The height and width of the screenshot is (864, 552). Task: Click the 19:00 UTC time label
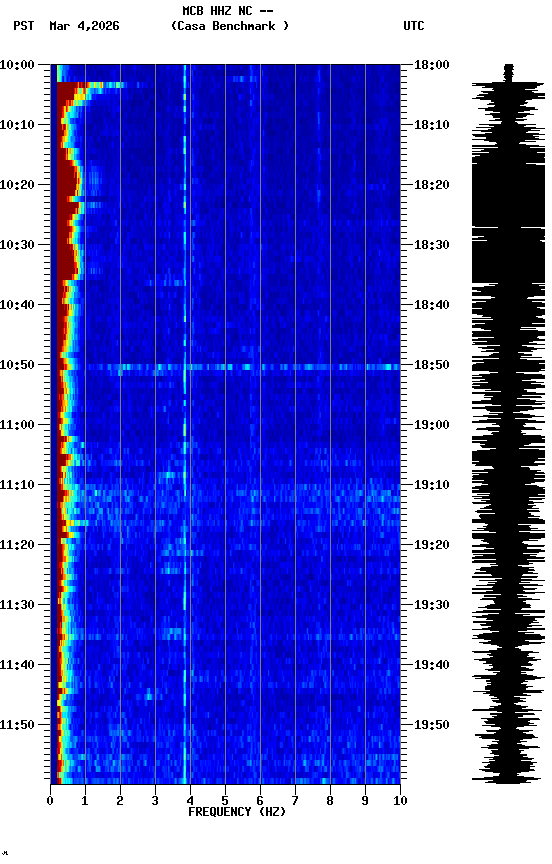pos(432,425)
